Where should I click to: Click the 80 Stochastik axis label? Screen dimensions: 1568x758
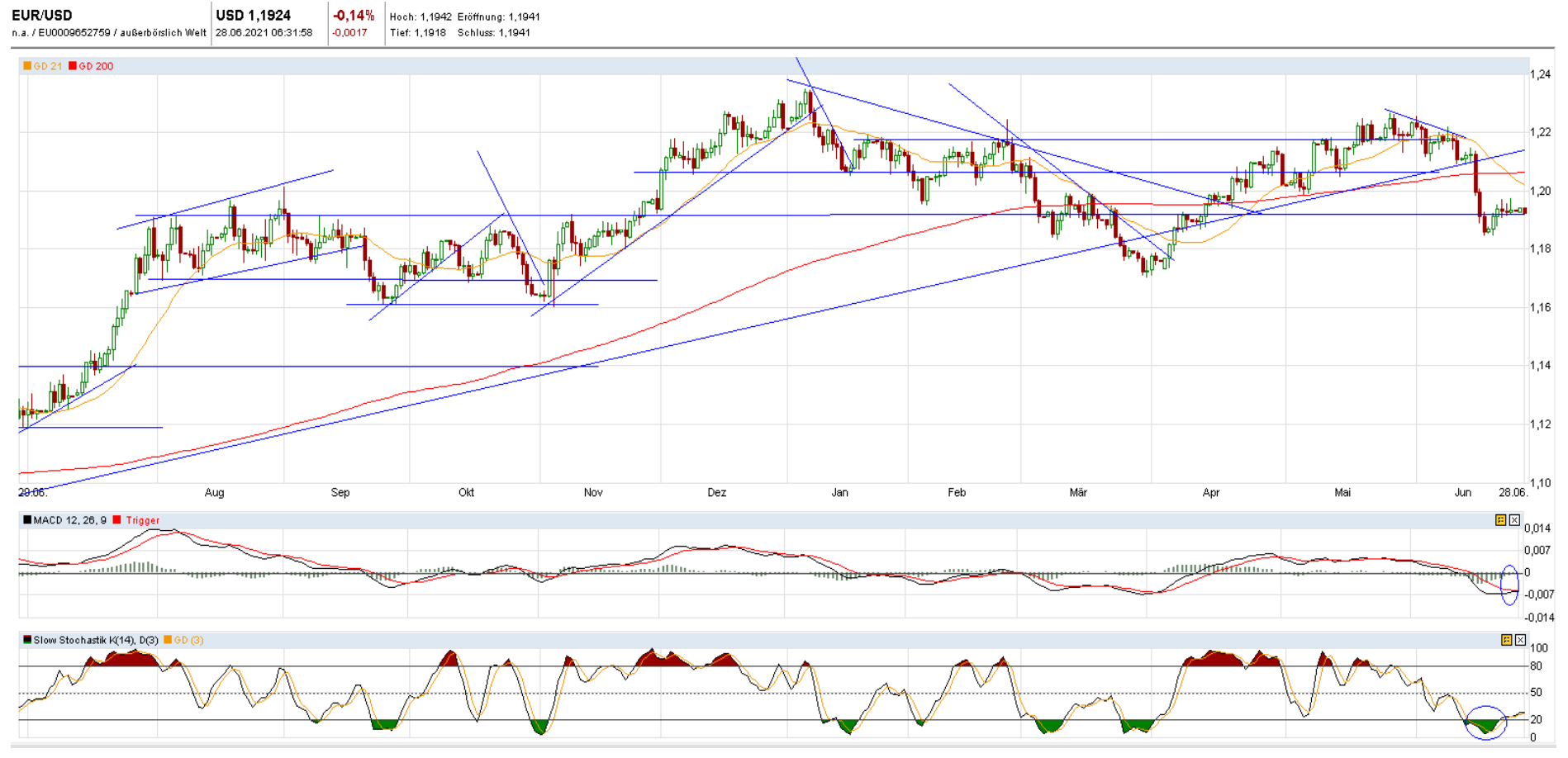pos(1537,666)
